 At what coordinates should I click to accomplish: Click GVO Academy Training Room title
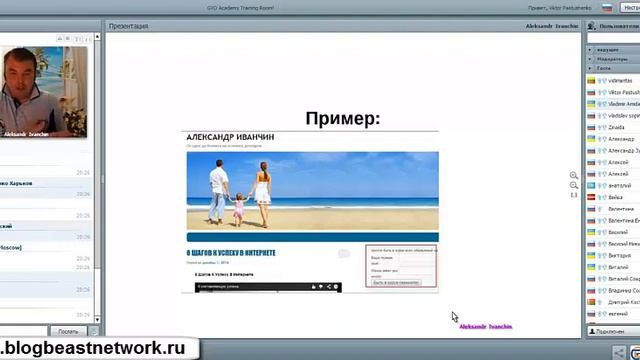[240, 8]
